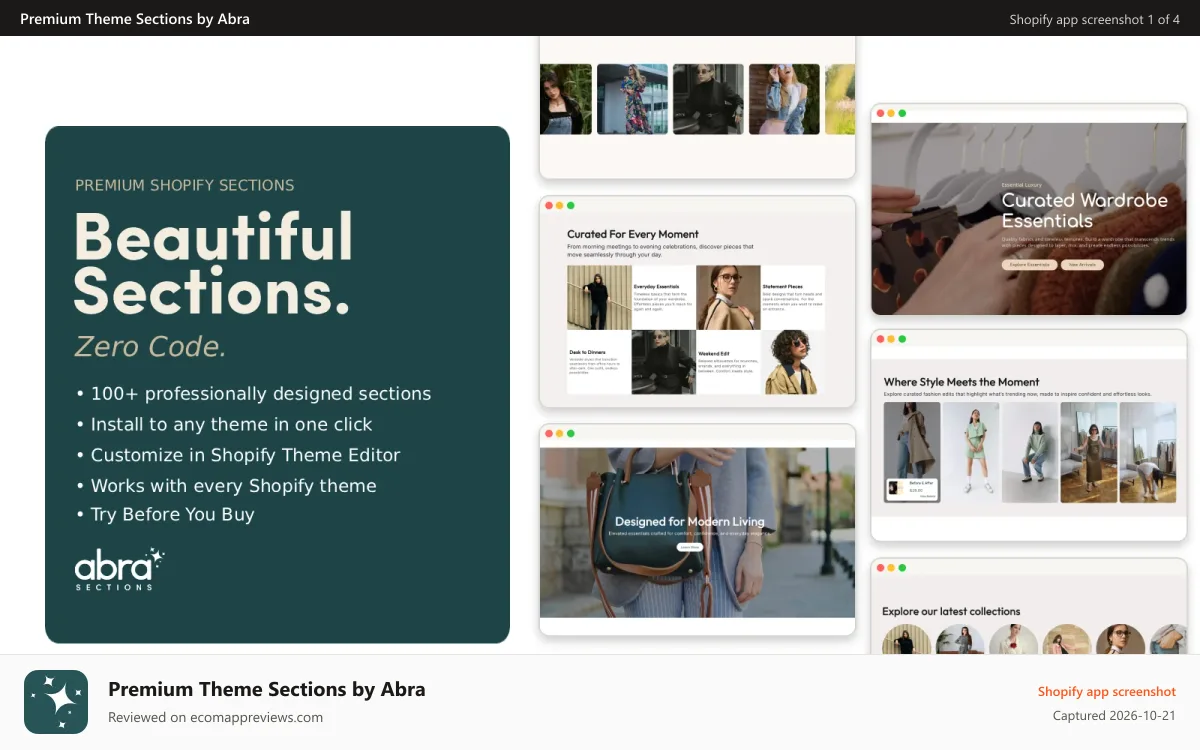Click the Curated Wardrobe Essentials hero title

coord(1085,210)
